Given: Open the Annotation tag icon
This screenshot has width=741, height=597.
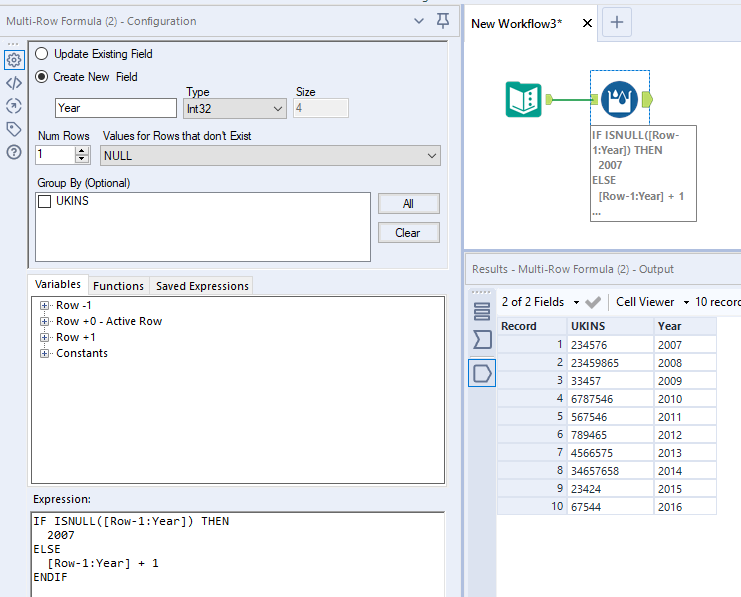Looking at the screenshot, I should pyautogui.click(x=14, y=129).
